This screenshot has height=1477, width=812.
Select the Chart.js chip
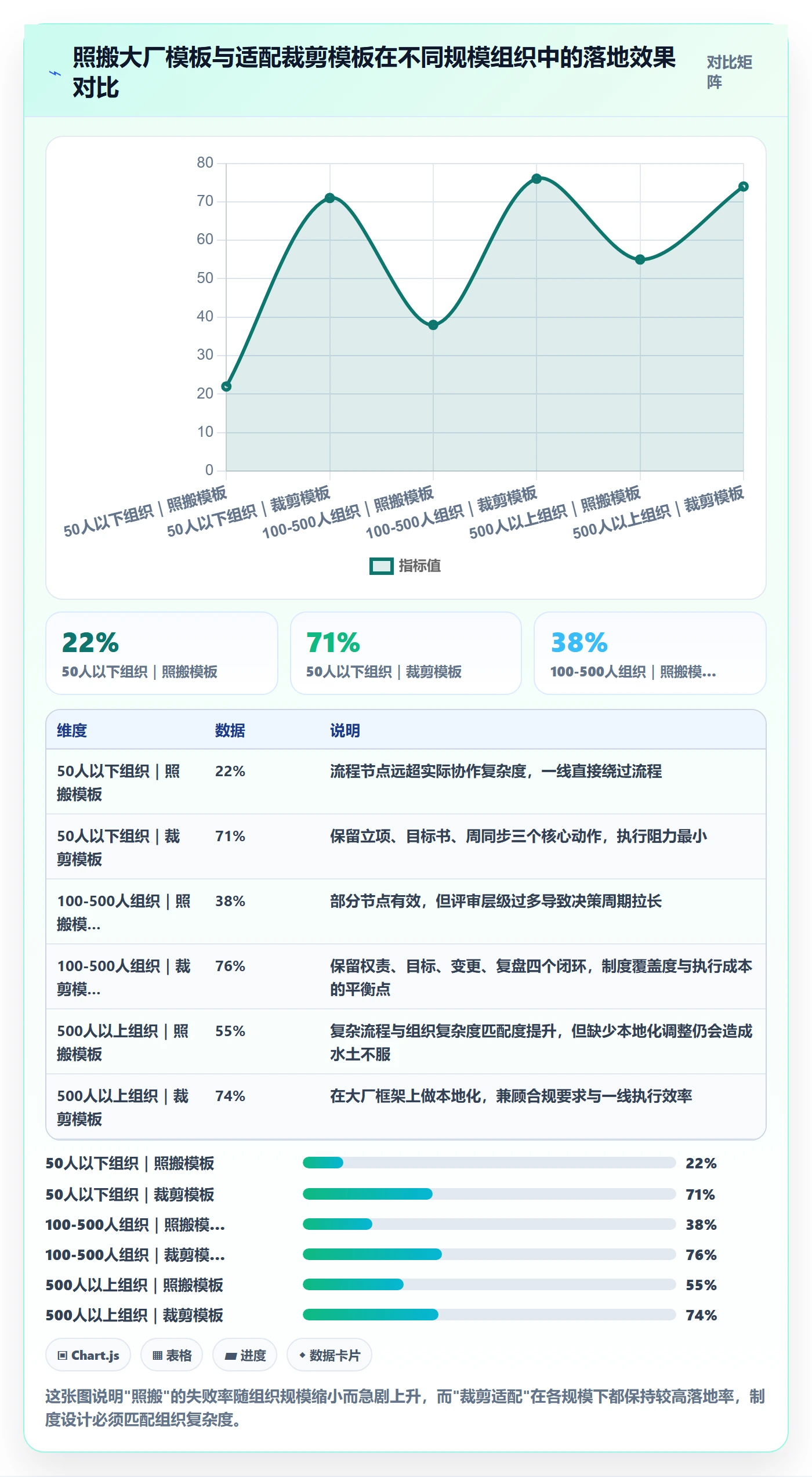tap(88, 1355)
